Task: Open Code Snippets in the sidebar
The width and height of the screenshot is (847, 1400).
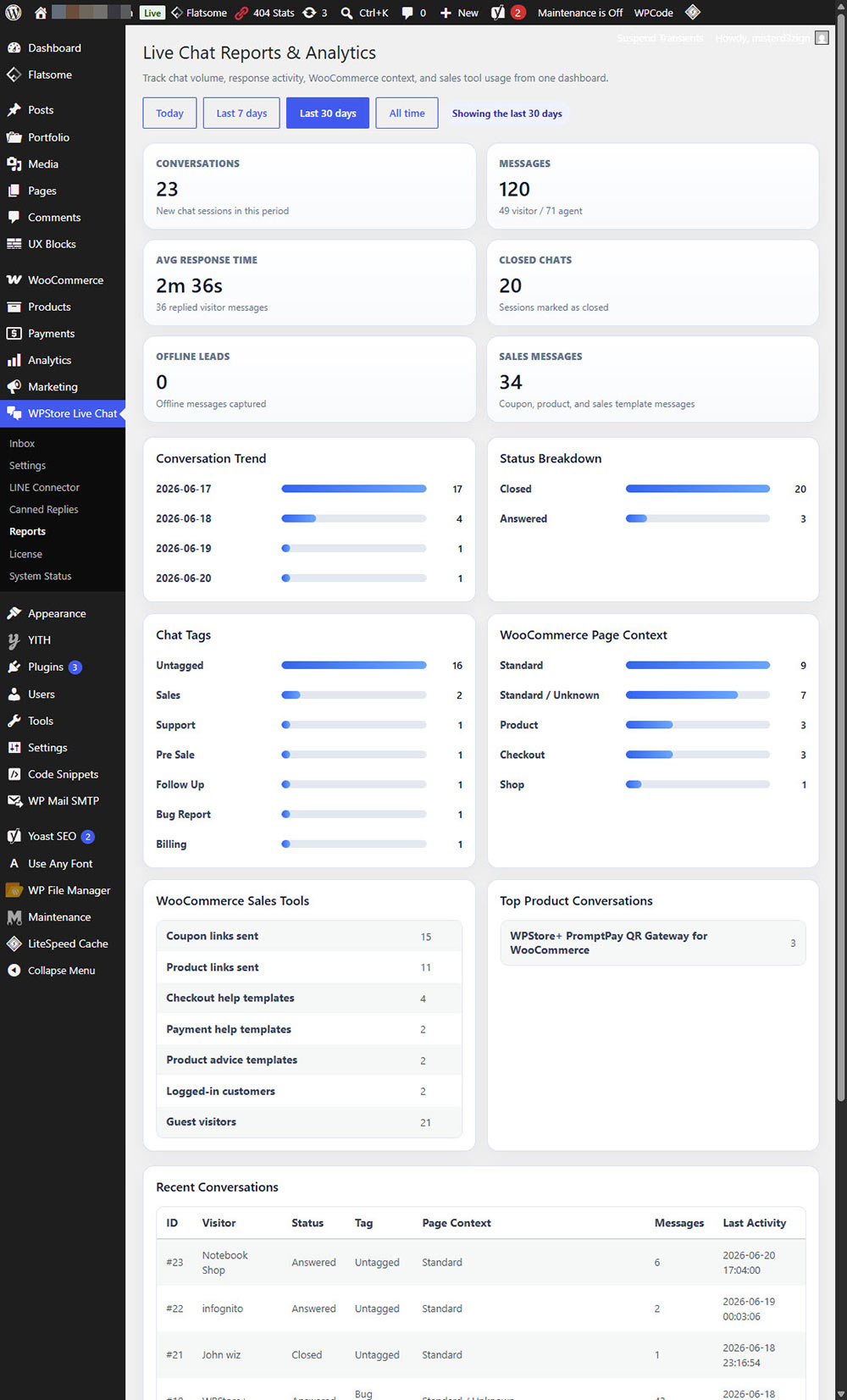Action: pos(63,774)
